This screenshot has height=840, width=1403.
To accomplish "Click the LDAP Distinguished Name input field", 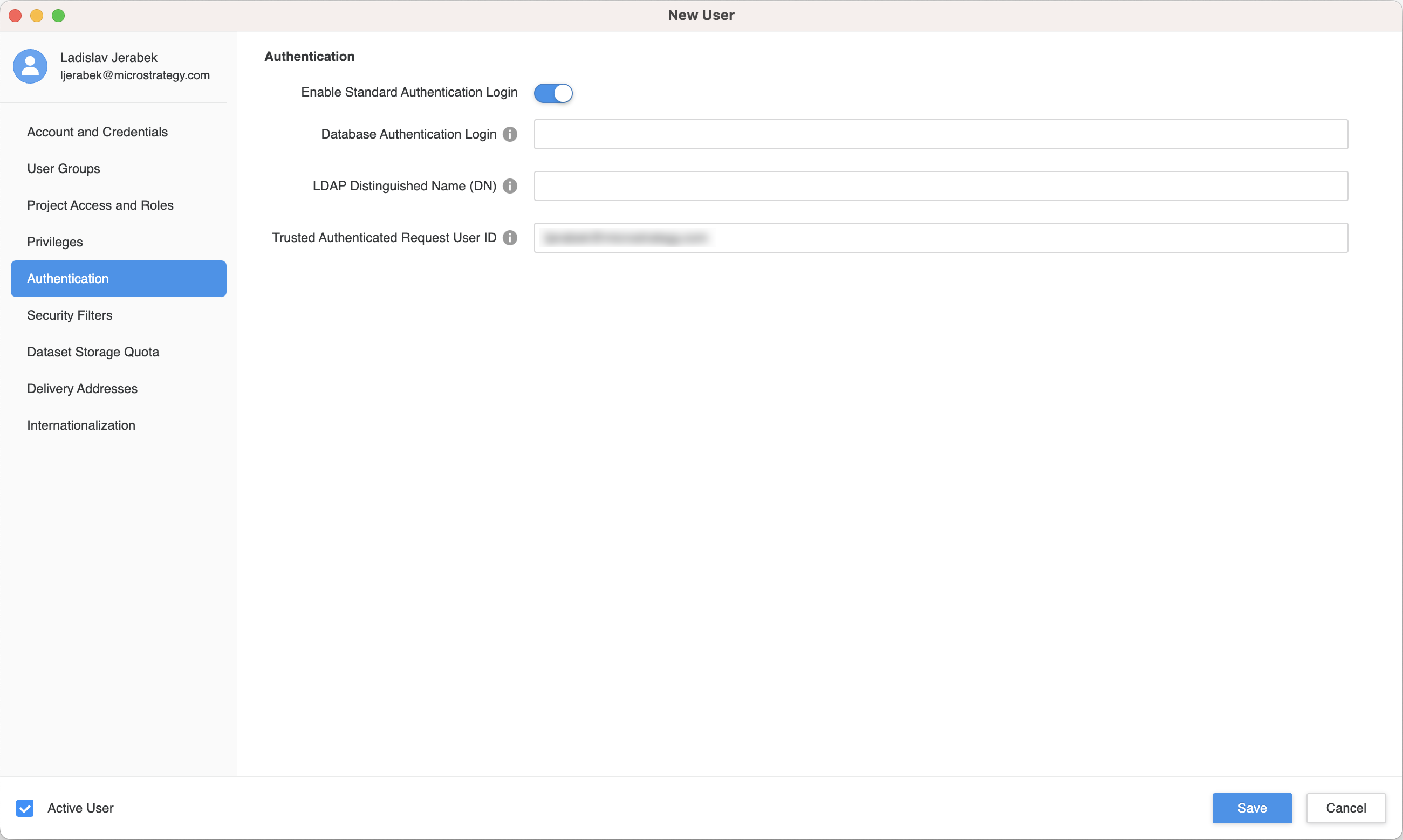I will 940,186.
